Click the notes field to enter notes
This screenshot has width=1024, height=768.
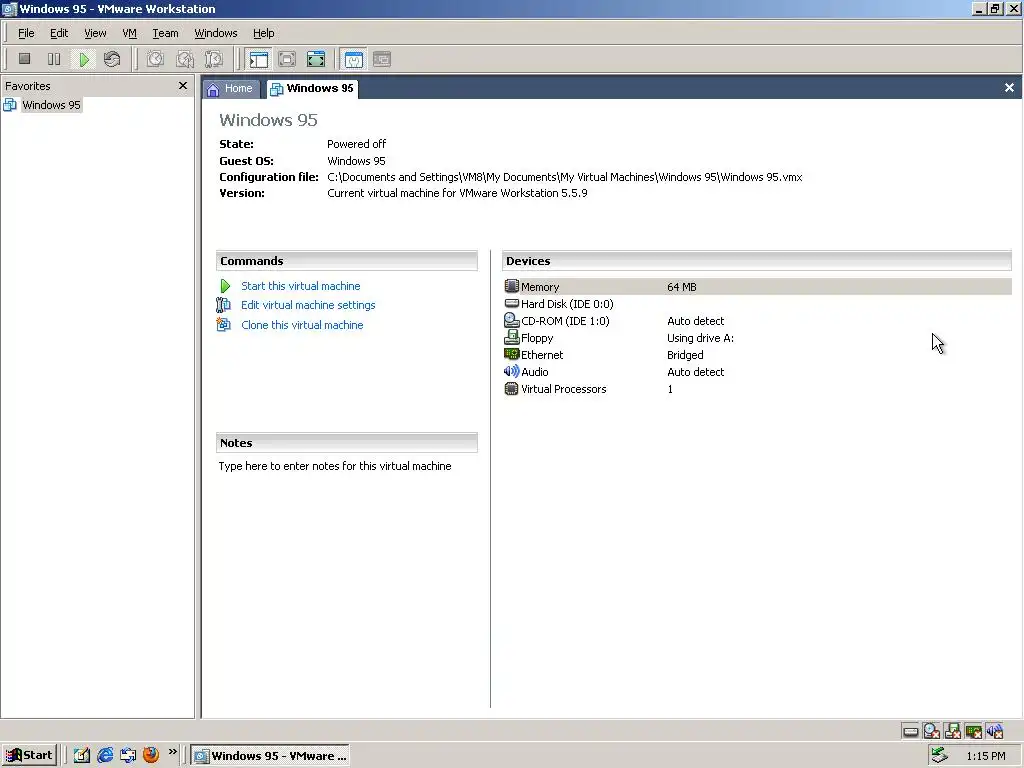335,466
